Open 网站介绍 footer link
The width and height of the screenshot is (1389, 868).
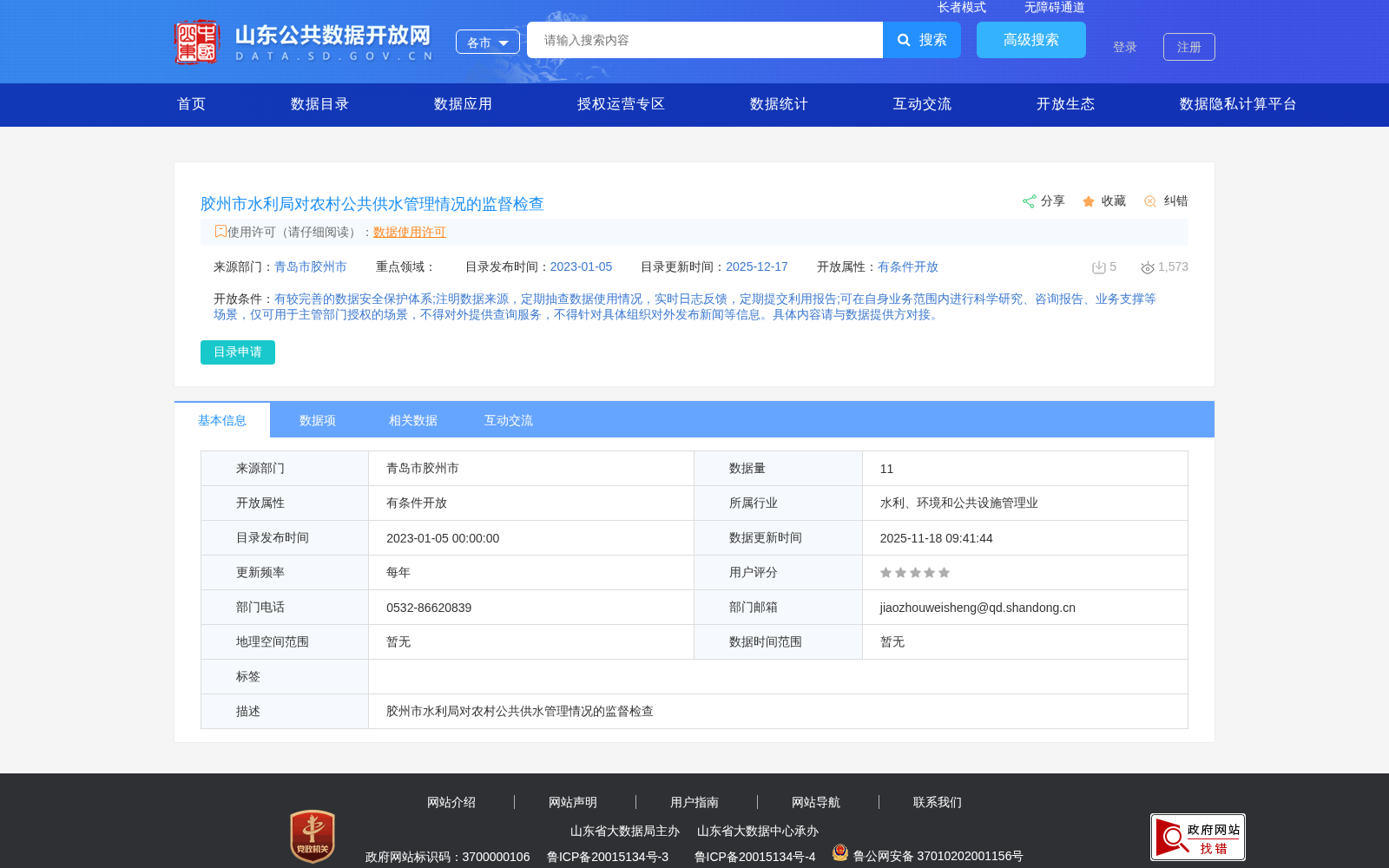click(451, 803)
